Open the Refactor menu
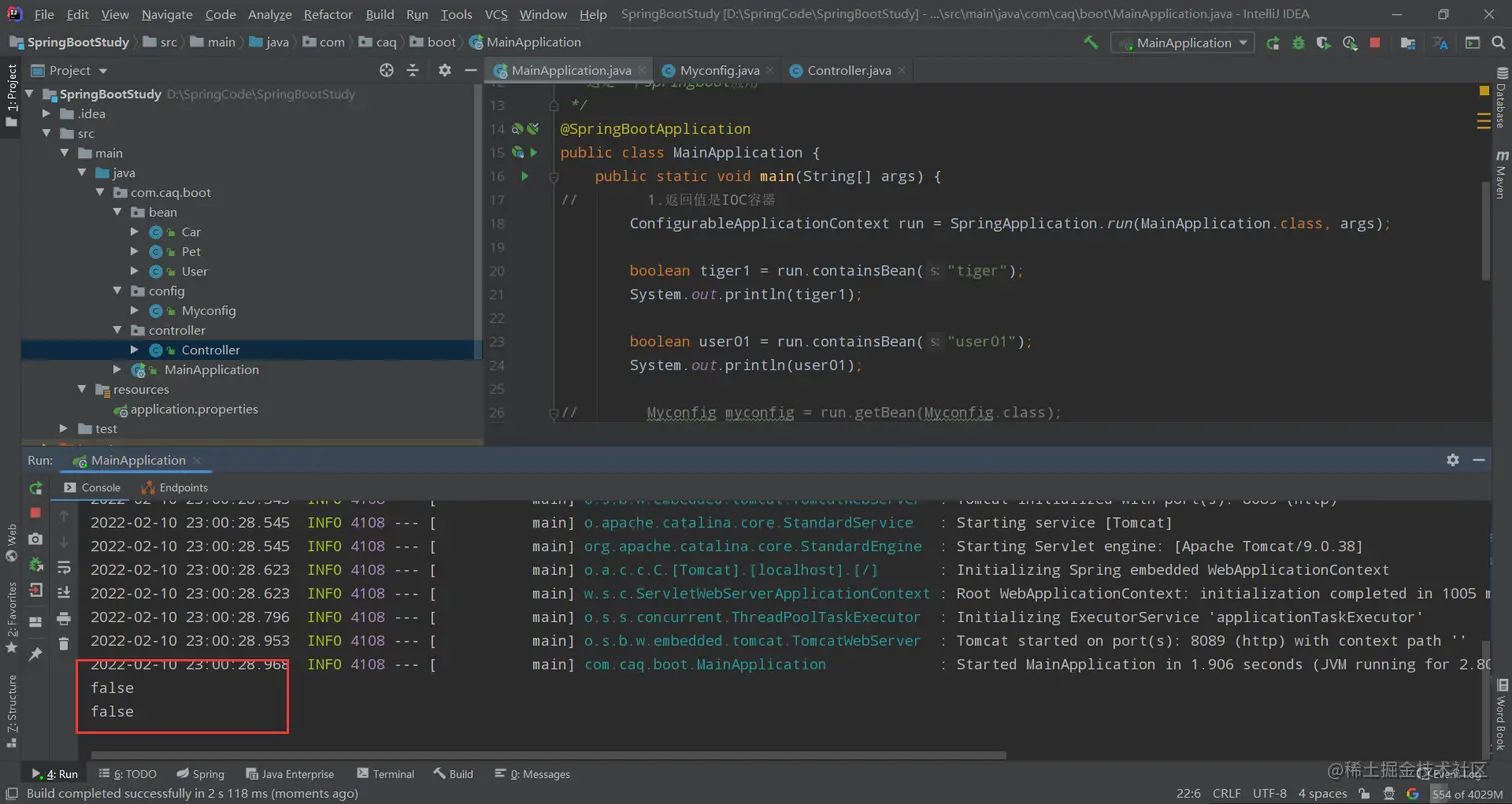 point(328,15)
